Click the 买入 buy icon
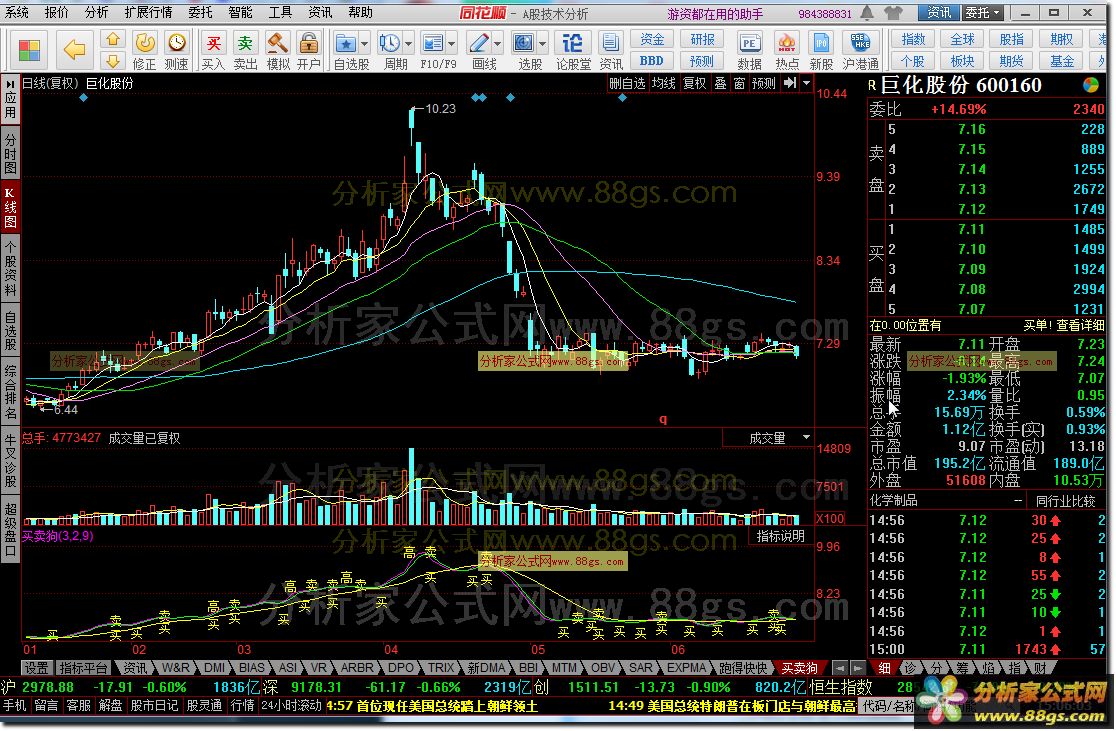Image resolution: width=1116 pixels, height=731 pixels. click(x=213, y=51)
